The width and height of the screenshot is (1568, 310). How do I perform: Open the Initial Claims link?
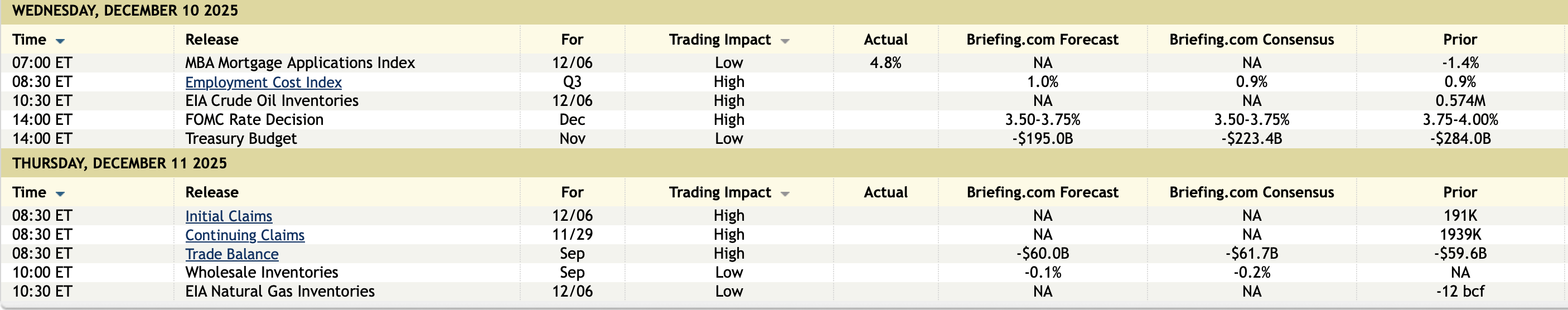228,216
